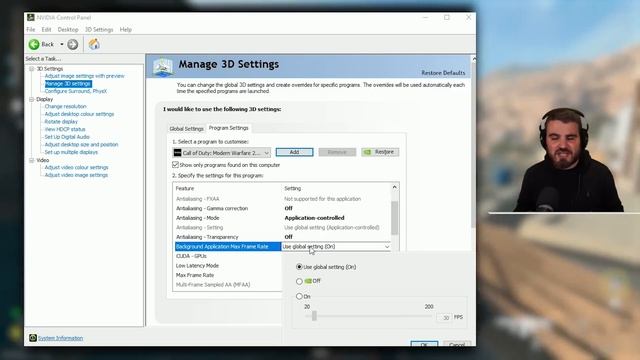
Task: Click Application-controlled setting value
Action: pos(314,218)
